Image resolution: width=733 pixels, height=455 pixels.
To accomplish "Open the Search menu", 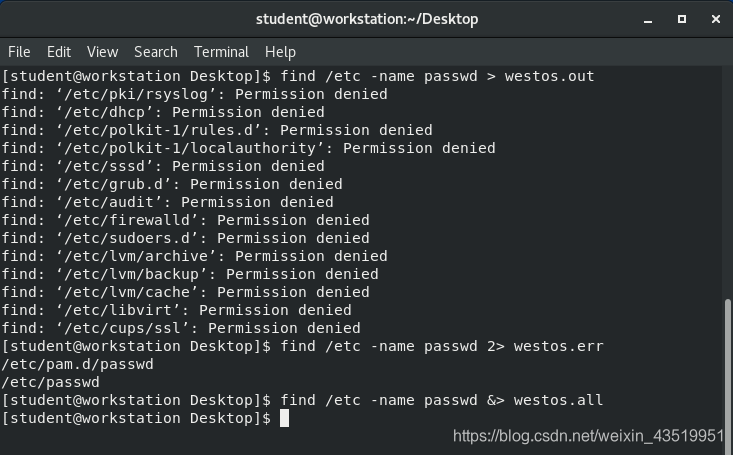I will [x=155, y=52].
